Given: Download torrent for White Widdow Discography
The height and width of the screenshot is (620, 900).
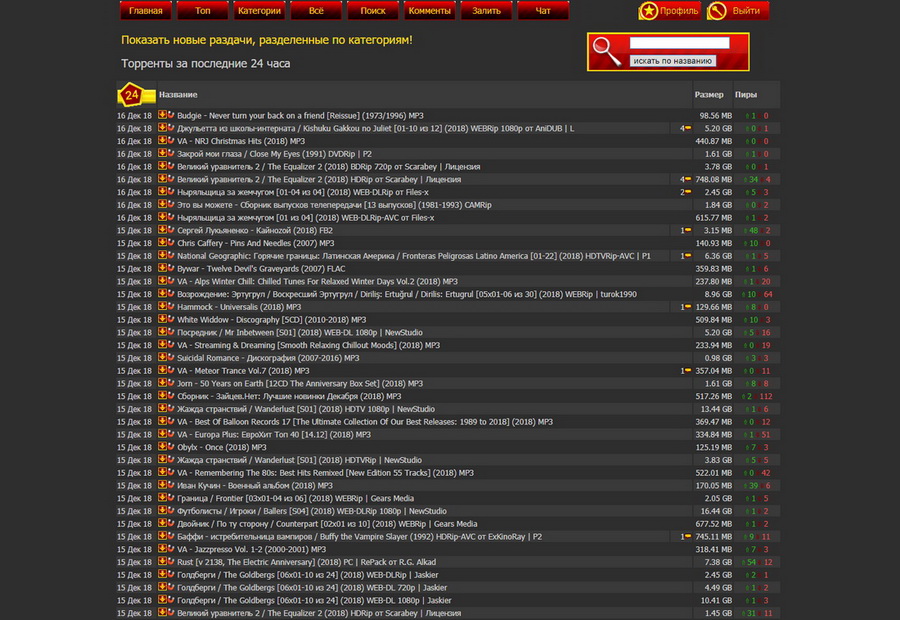Looking at the screenshot, I should point(162,319).
